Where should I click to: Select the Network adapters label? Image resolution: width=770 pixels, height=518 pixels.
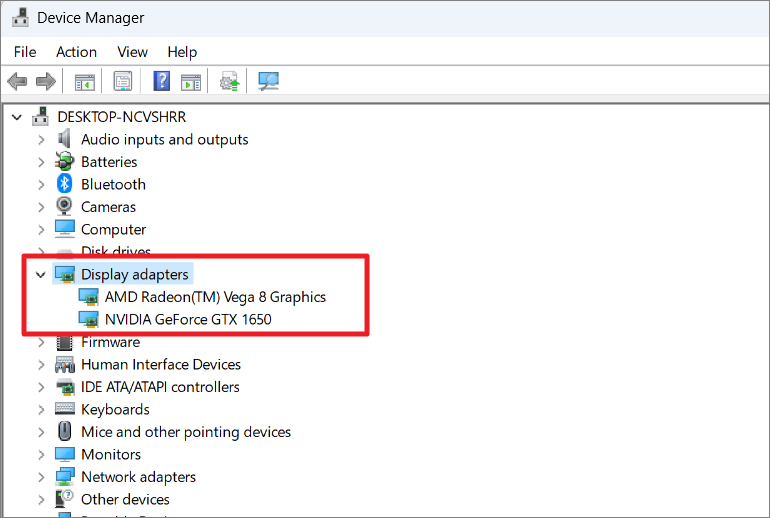tap(138, 477)
